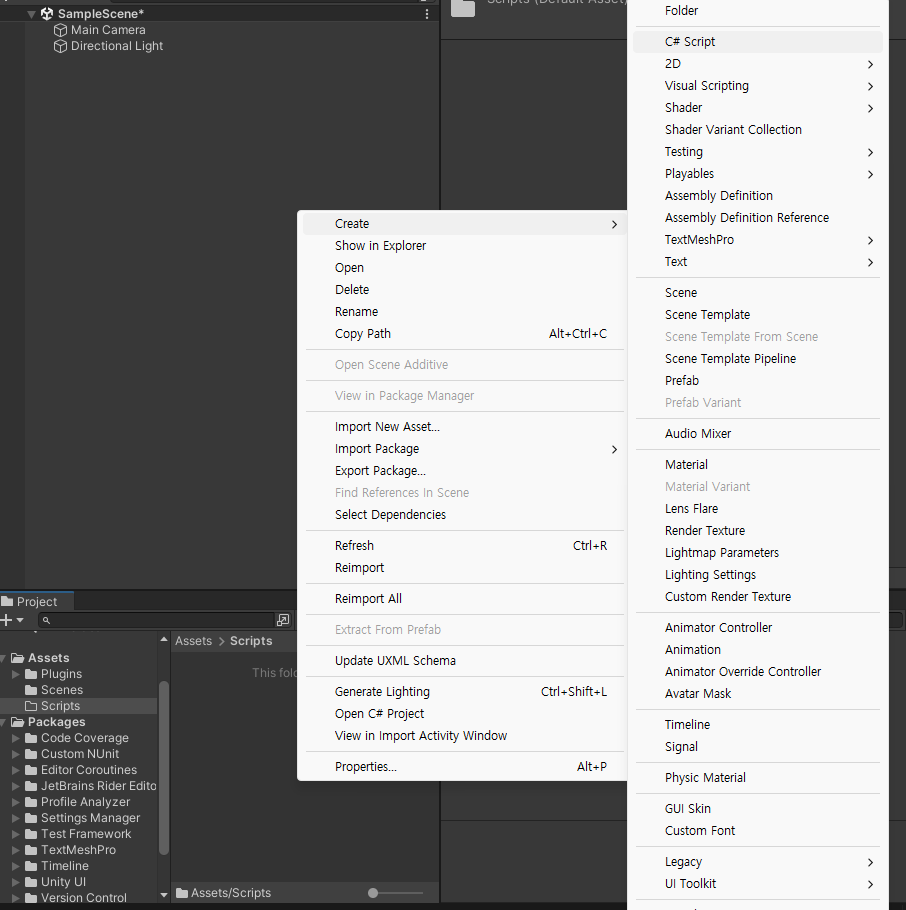Select the Scripts folder icon in Assets tree
The height and width of the screenshot is (910, 906).
click(x=31, y=706)
